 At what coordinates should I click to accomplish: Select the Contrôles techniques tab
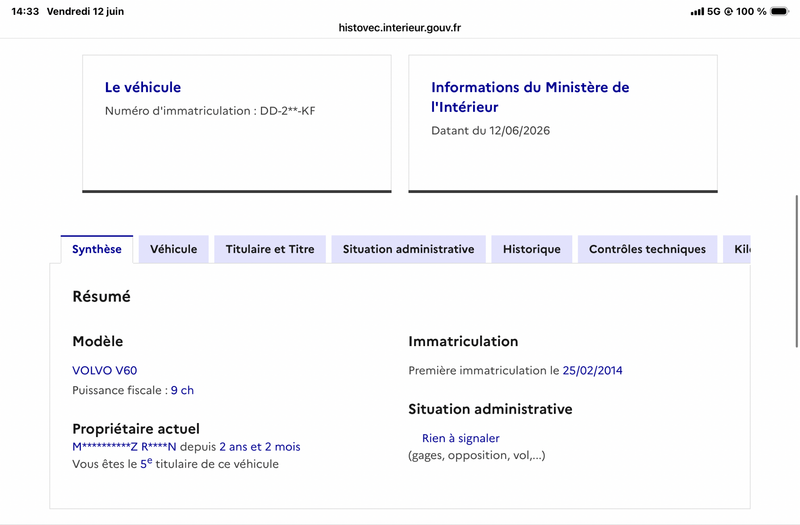(647, 249)
